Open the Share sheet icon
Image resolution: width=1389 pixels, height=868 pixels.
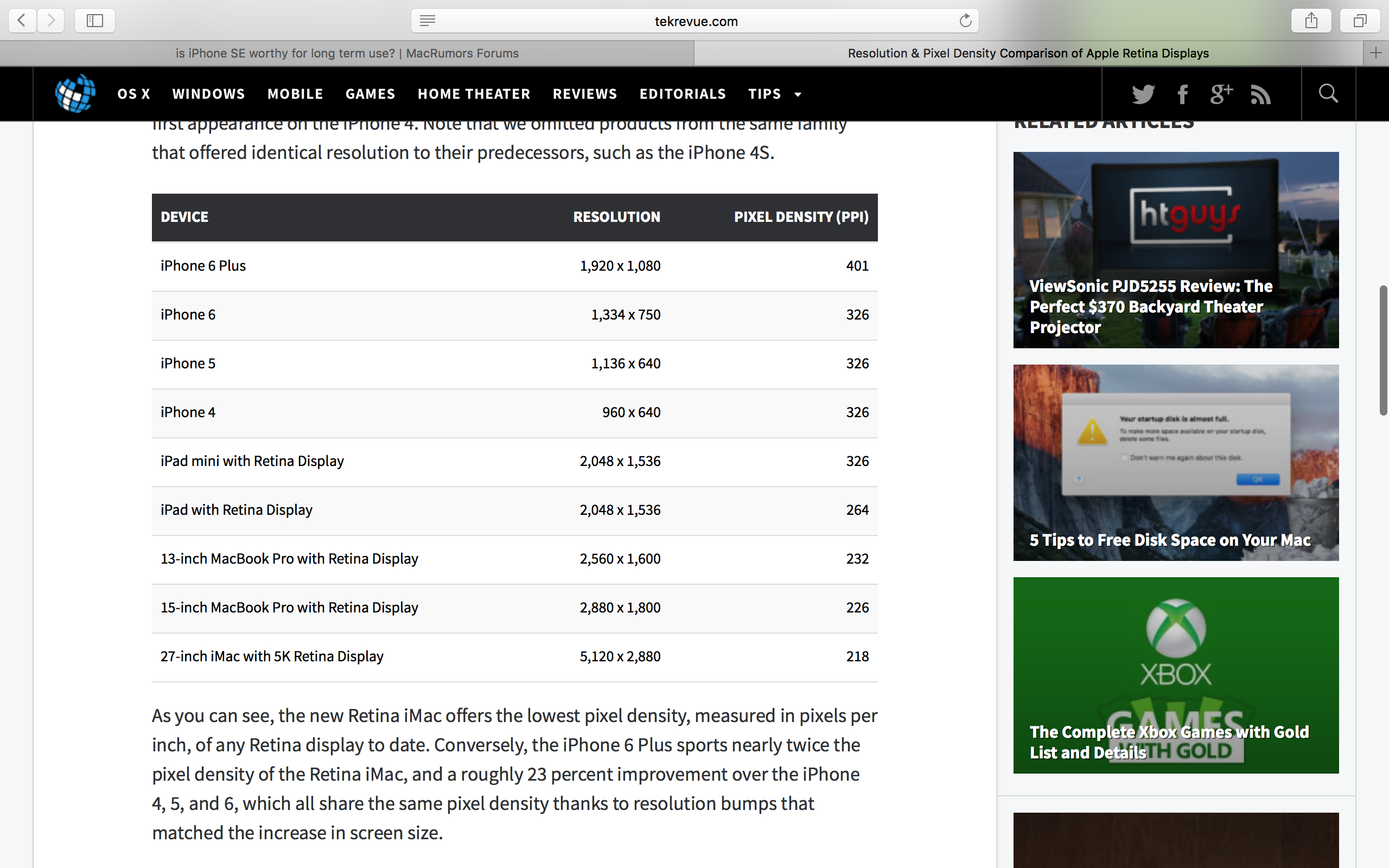click(x=1311, y=21)
